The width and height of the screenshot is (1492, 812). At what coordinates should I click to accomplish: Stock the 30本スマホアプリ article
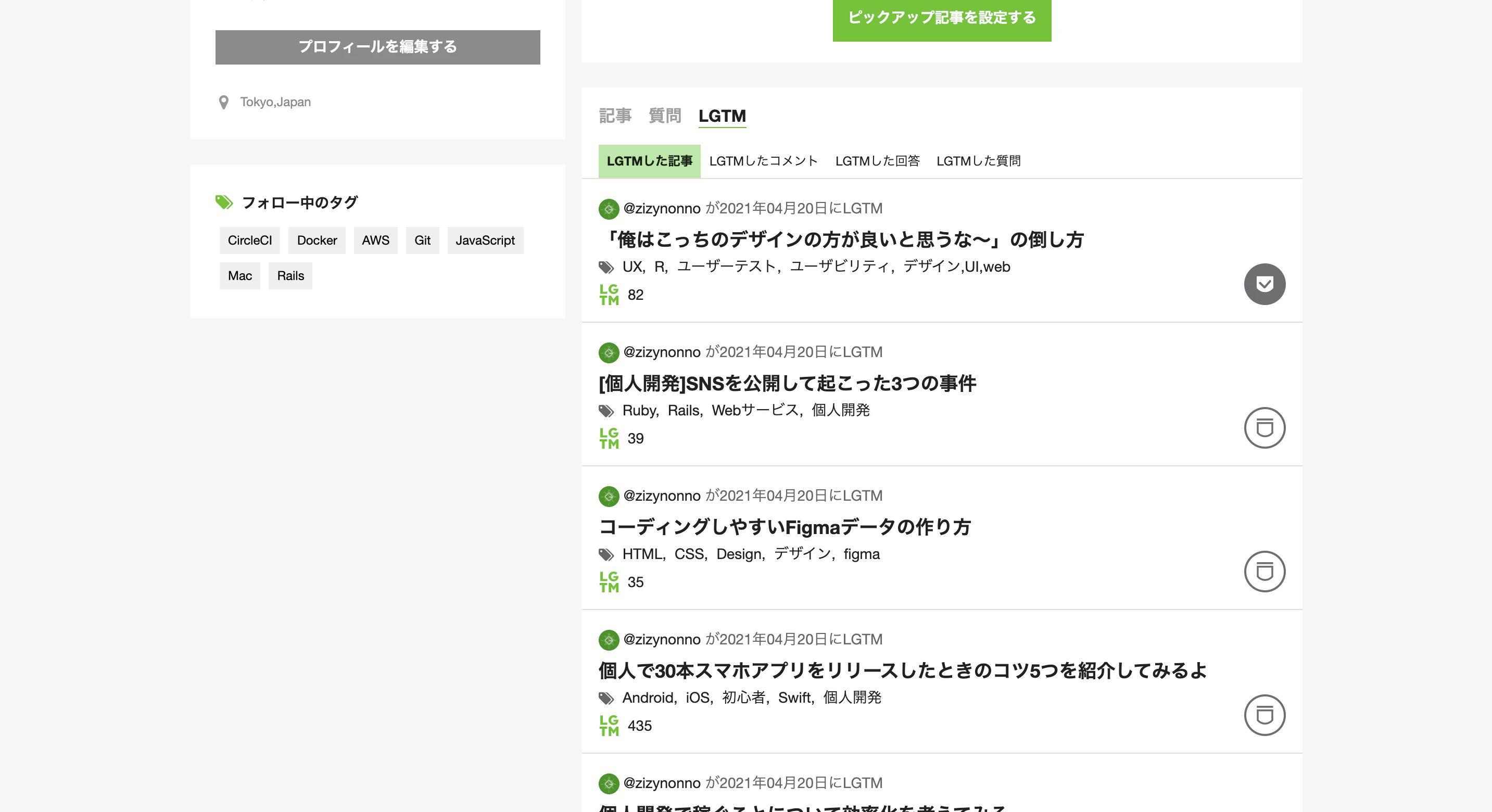pos(1265,715)
